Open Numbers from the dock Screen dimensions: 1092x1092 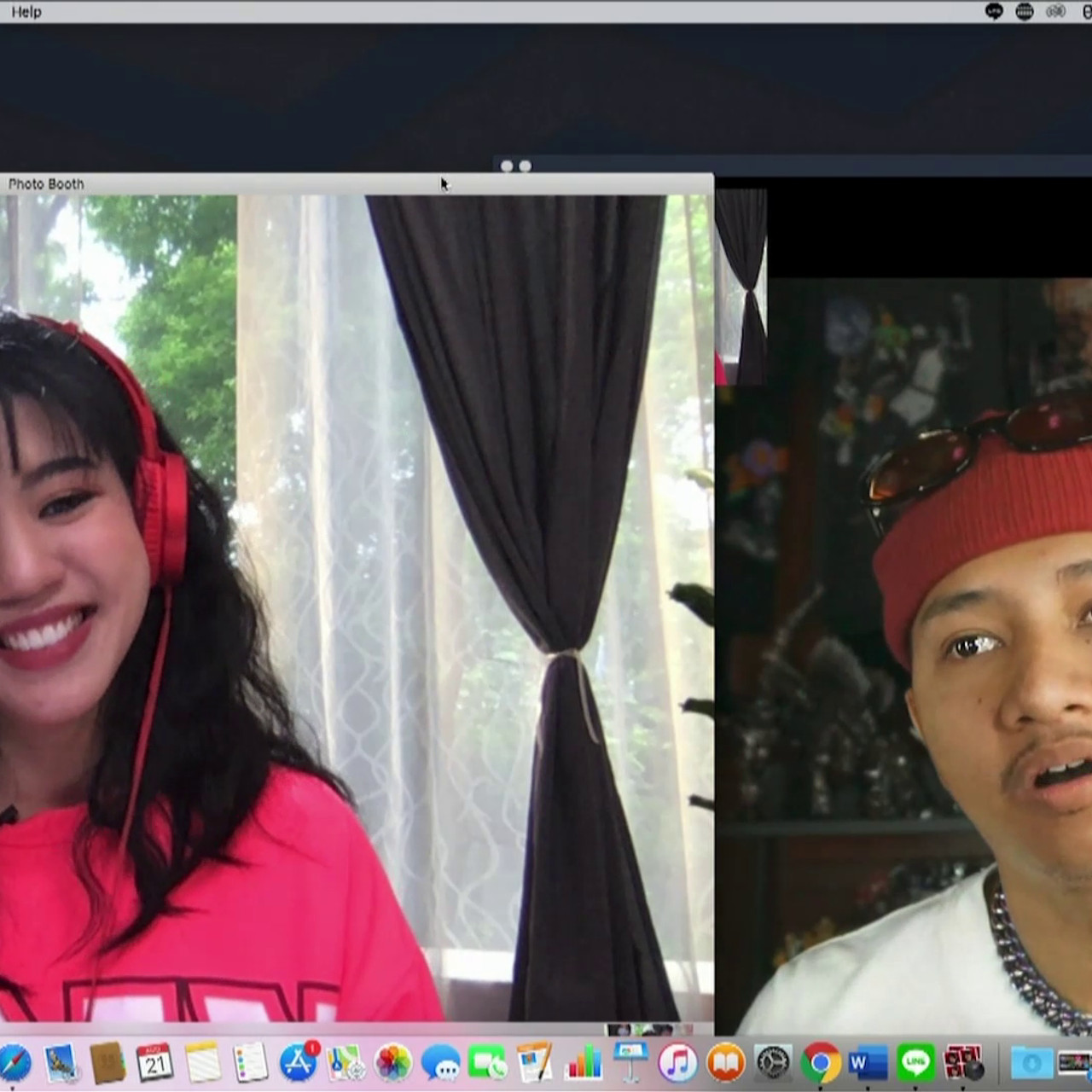pos(584,1063)
